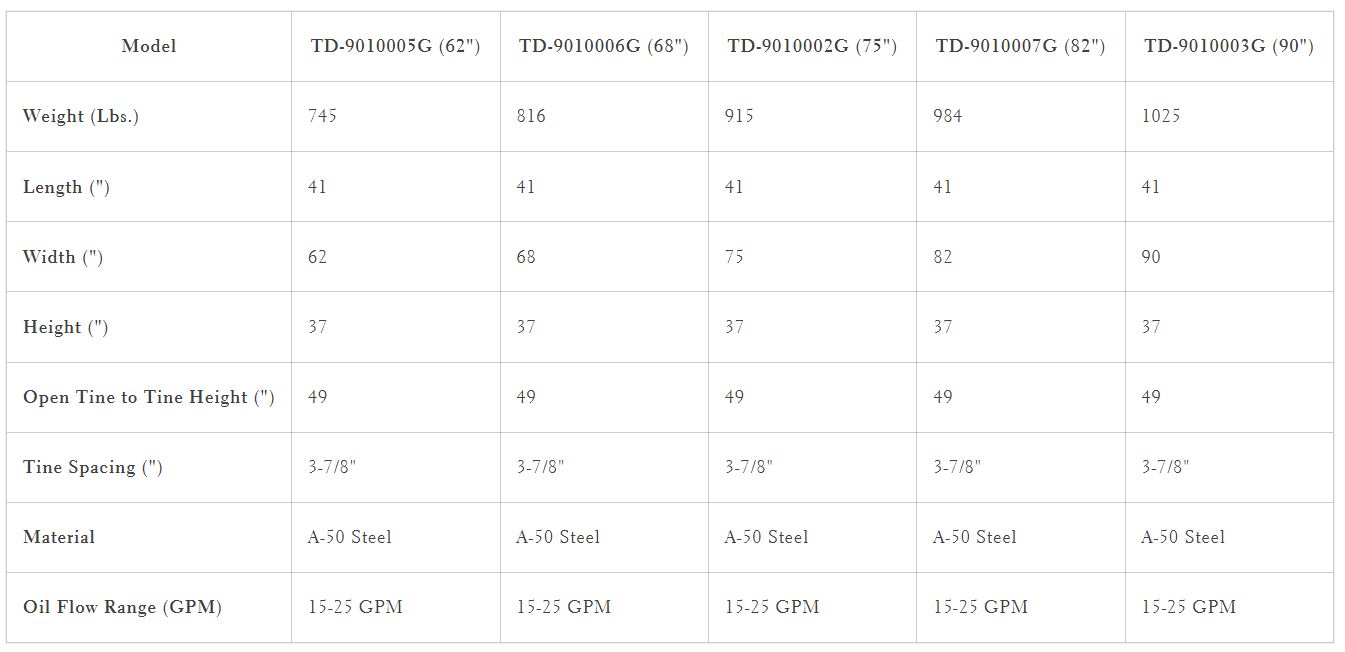Screen dimensions: 1345x652
Task: Click the 1025 weight cell
Action: point(1160,116)
